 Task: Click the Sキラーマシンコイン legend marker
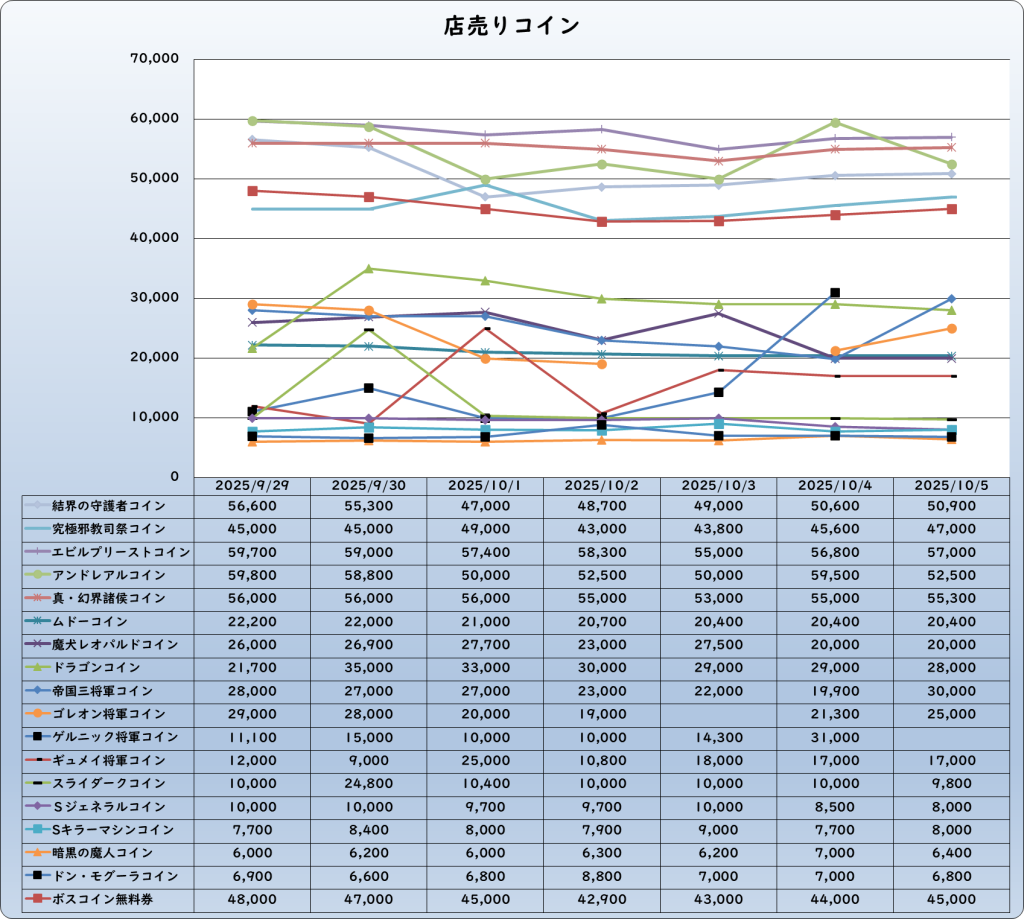pos(37,829)
